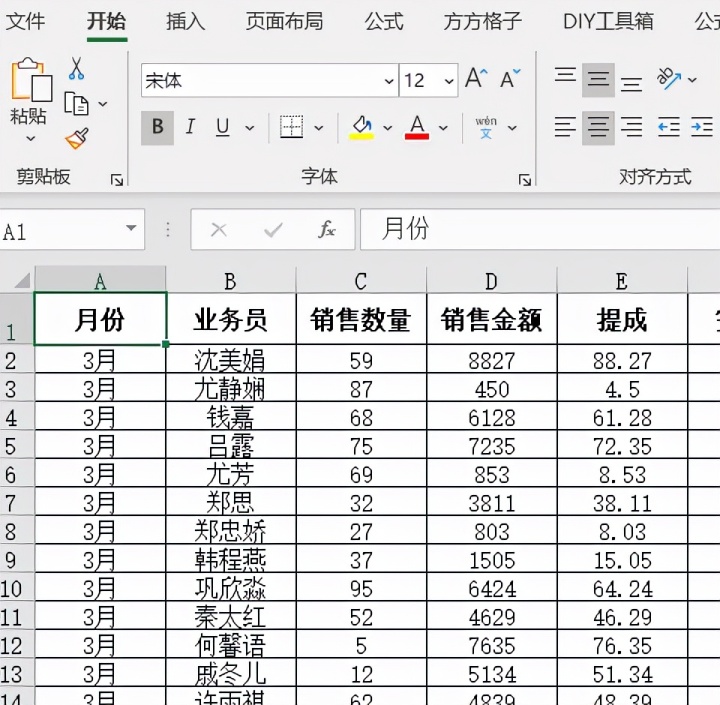Open the clipboard dialog launcher
This screenshot has width=720, height=705.
117,180
